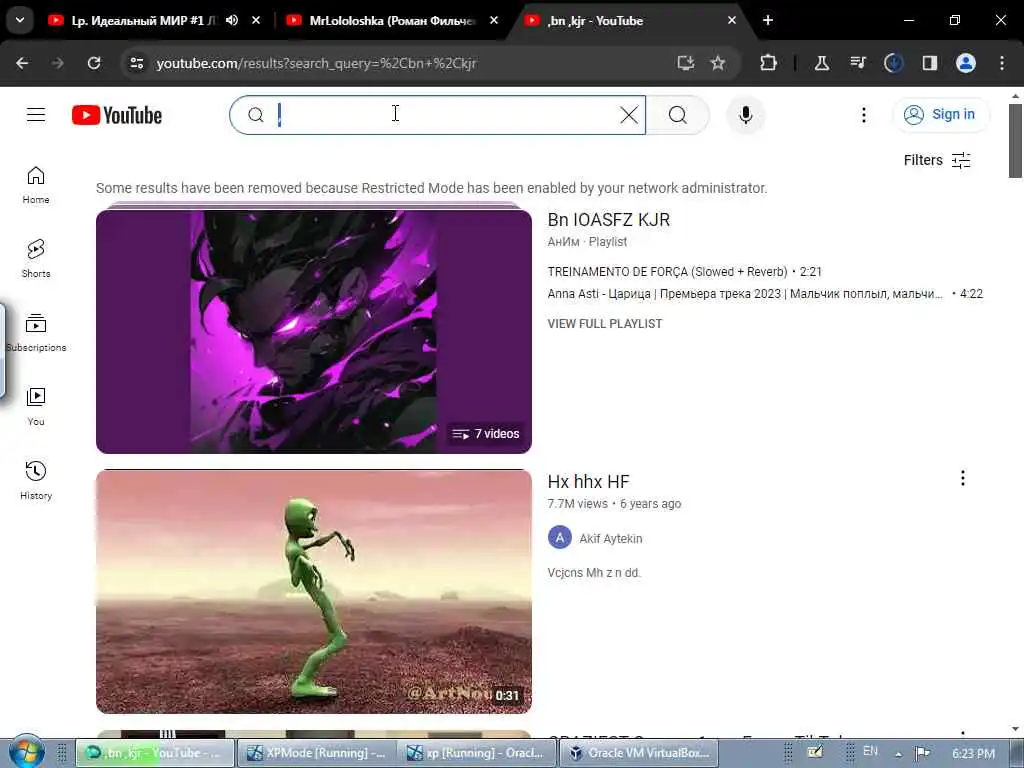The height and width of the screenshot is (768, 1024).
Task: Open You section in the sidebar
Action: click(x=36, y=406)
